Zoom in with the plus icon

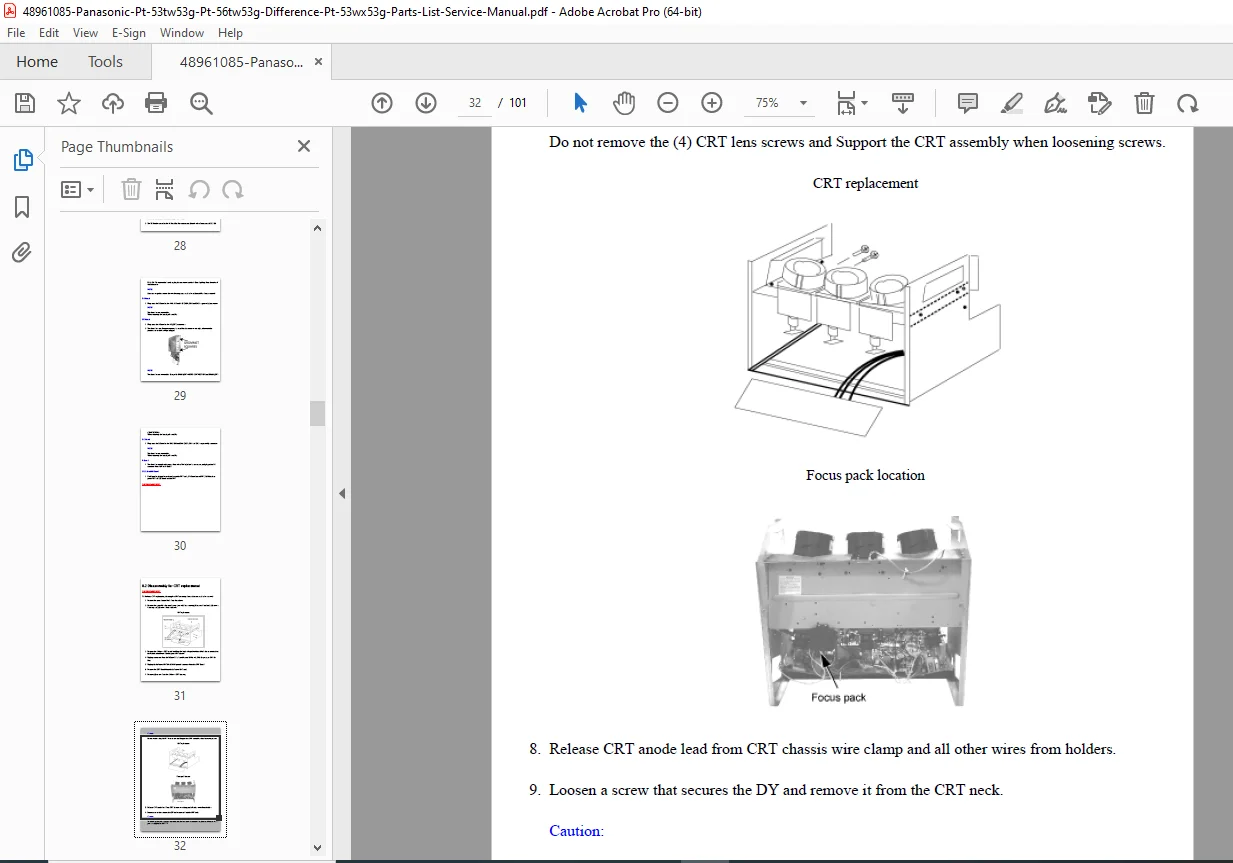(712, 103)
